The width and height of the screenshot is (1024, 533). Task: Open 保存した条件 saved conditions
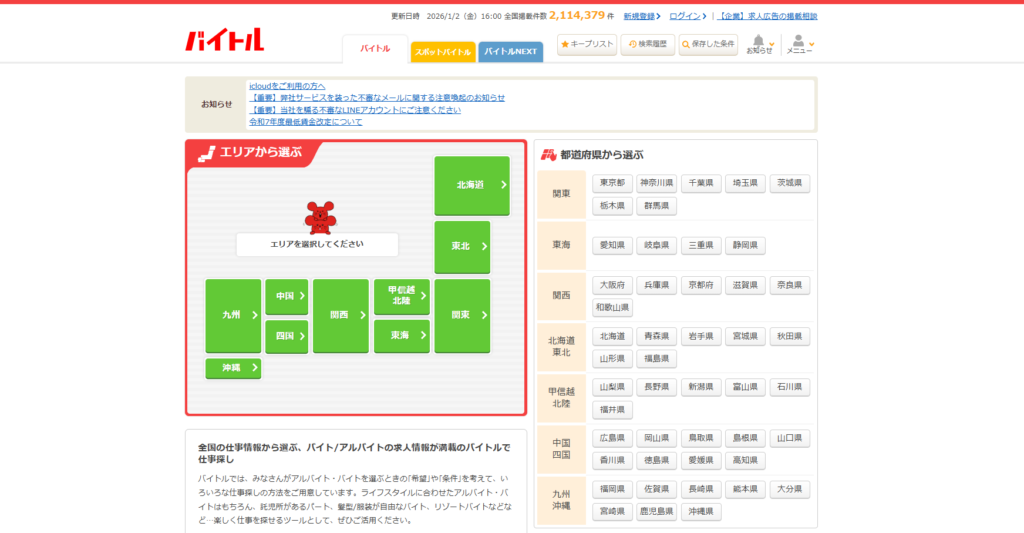click(x=708, y=44)
